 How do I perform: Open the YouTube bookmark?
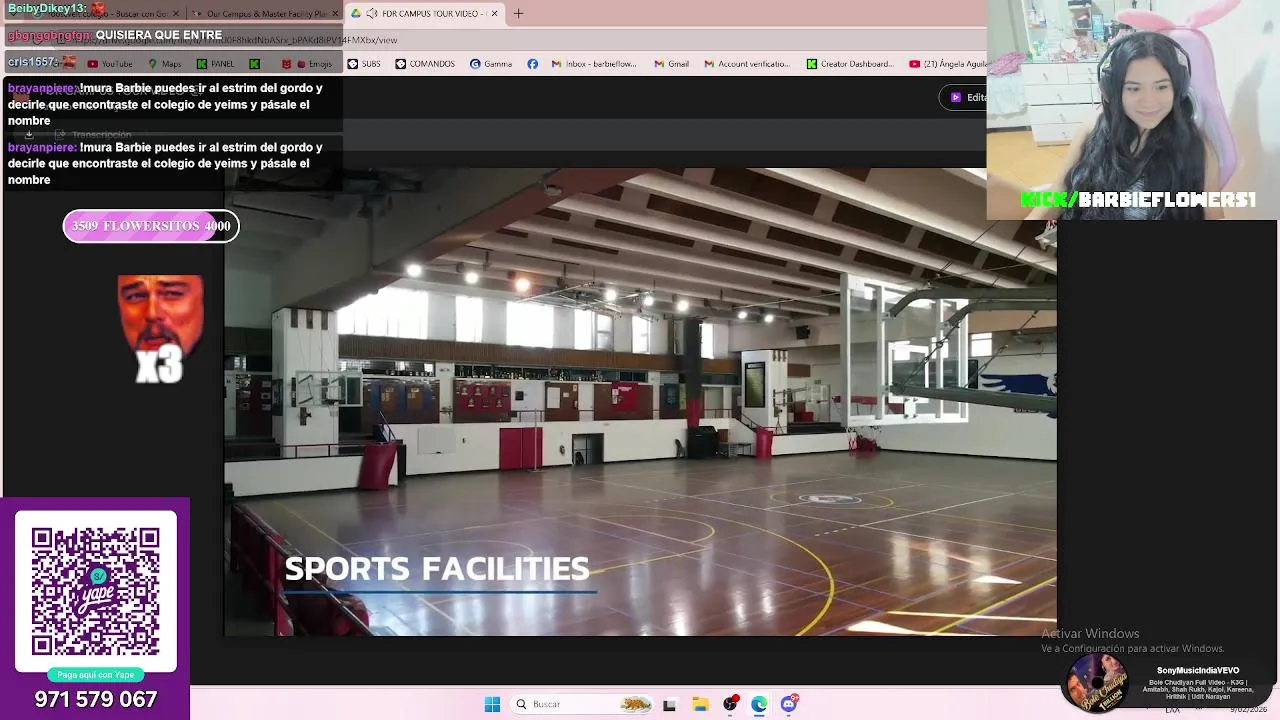[110, 64]
